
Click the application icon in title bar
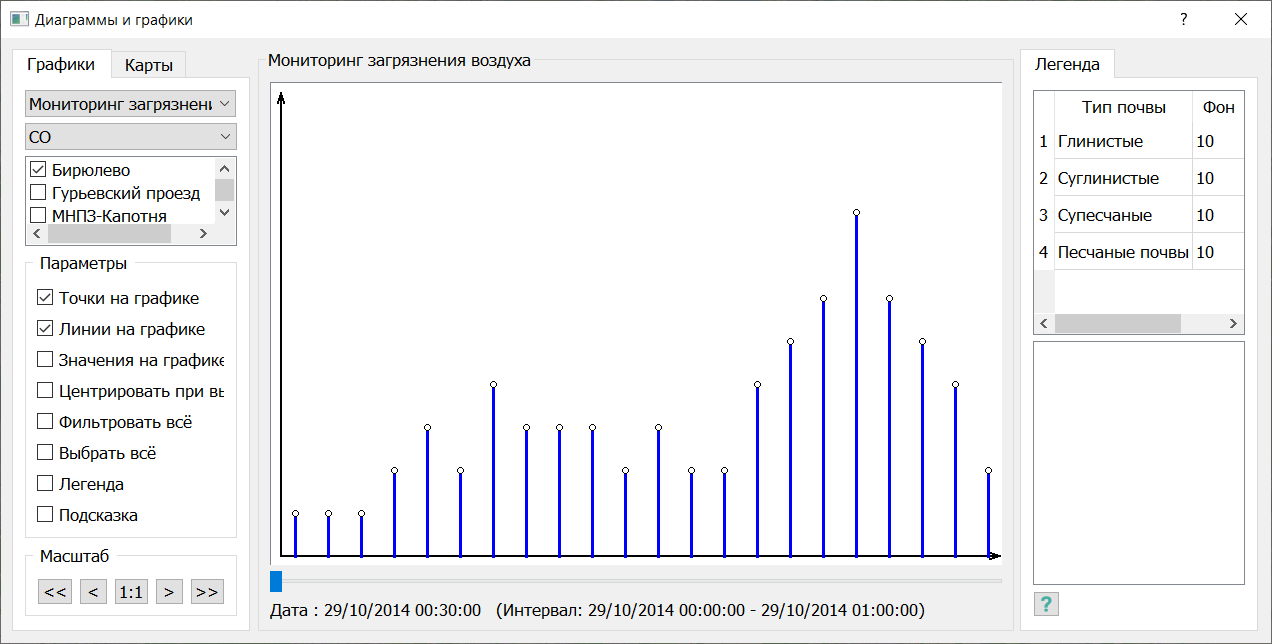pyautogui.click(x=19, y=19)
